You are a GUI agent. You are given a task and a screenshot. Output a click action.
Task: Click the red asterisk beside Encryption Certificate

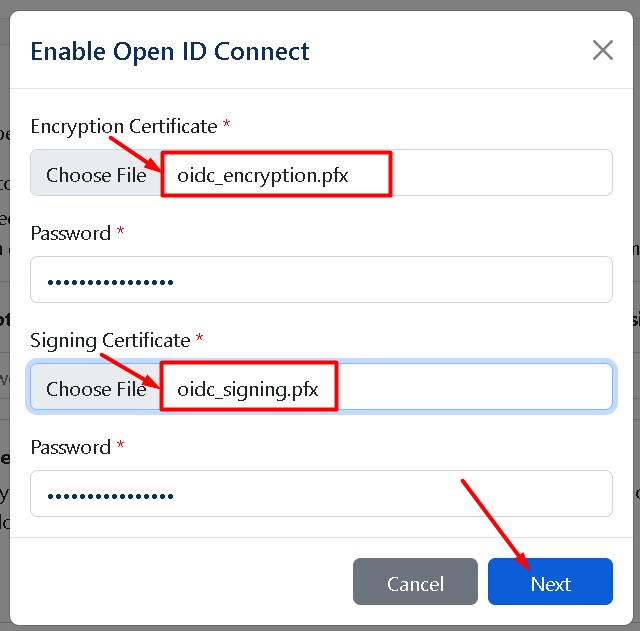[x=226, y=125]
